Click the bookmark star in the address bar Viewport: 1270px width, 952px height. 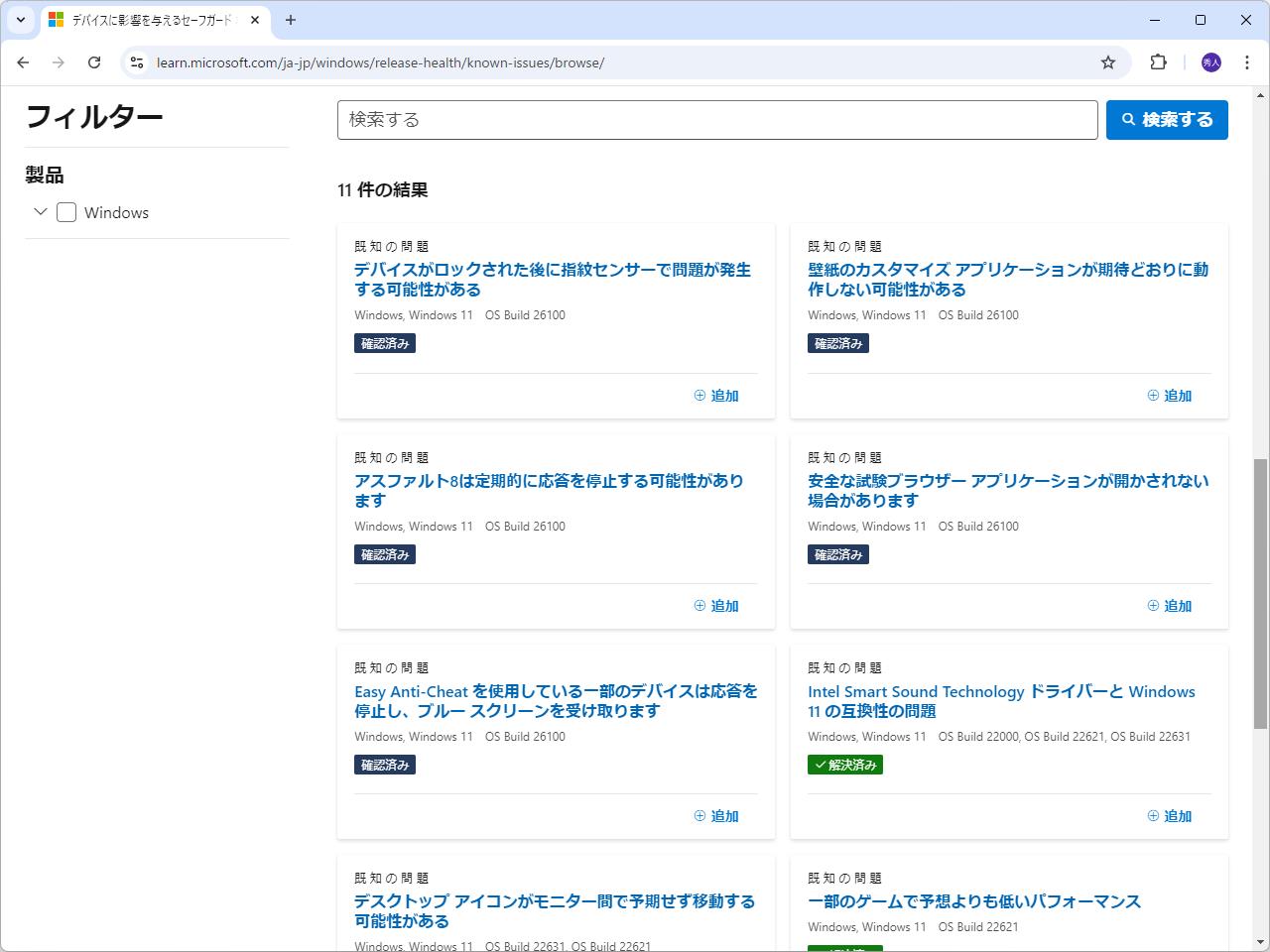[x=1108, y=61]
